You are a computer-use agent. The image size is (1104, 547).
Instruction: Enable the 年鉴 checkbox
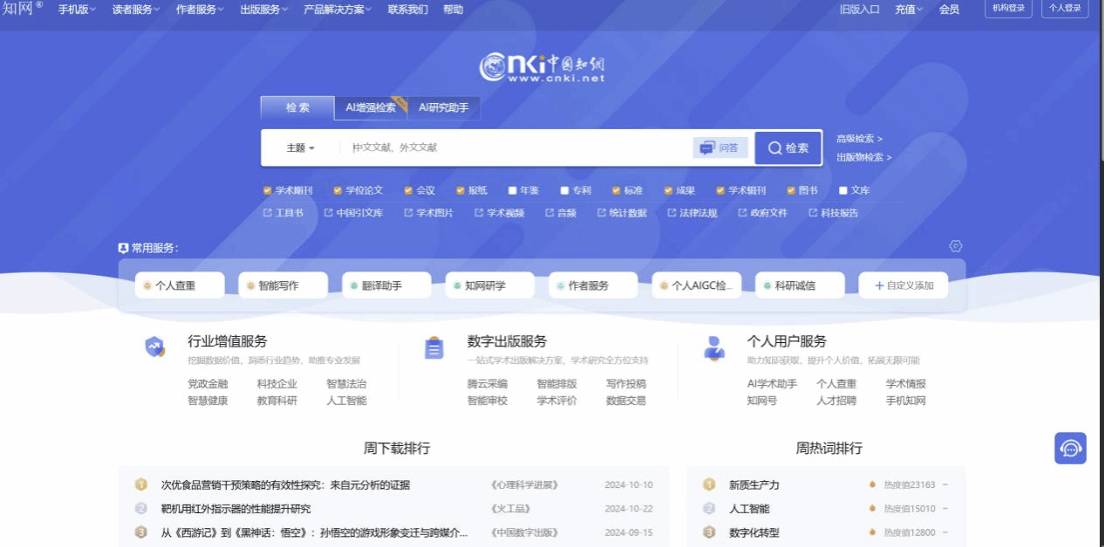(x=512, y=191)
